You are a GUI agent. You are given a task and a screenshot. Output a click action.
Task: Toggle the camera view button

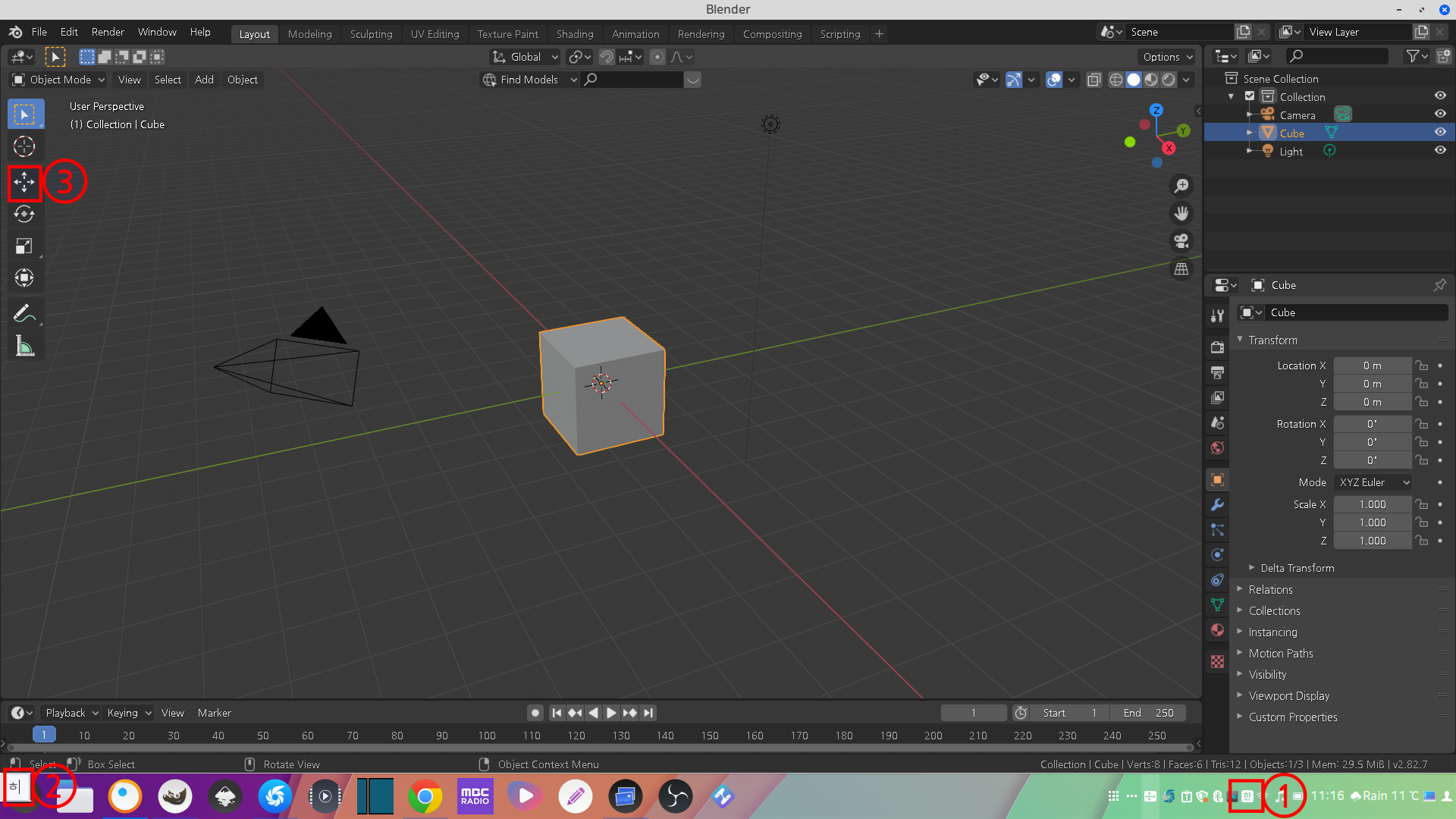tap(1181, 241)
